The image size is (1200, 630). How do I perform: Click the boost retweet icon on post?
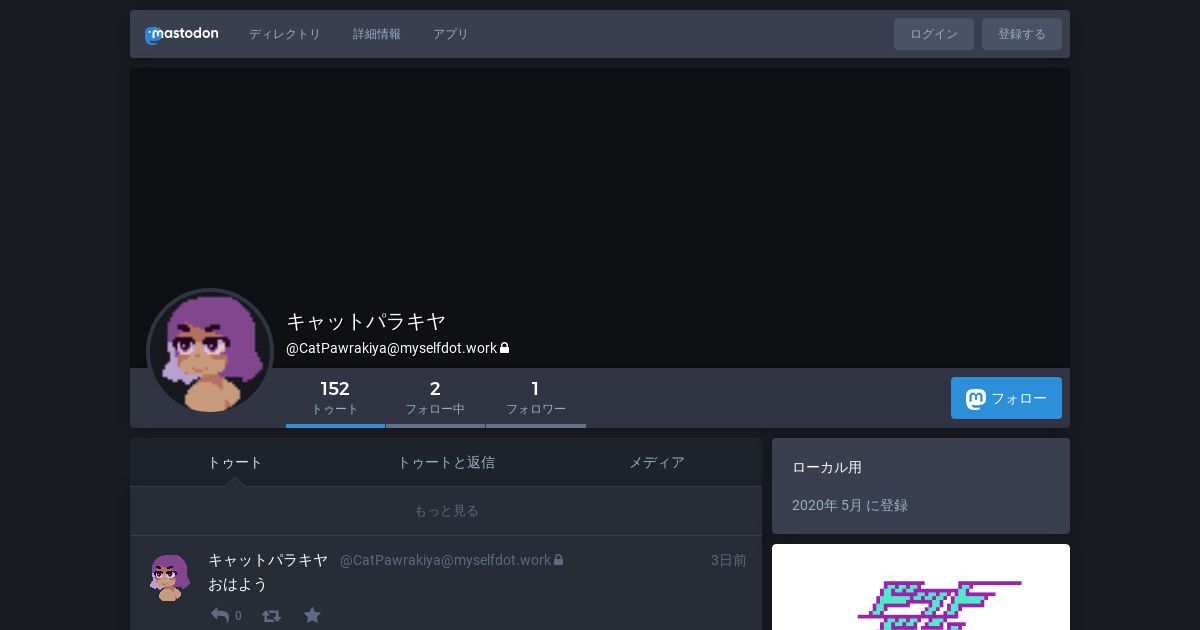tap(271, 615)
